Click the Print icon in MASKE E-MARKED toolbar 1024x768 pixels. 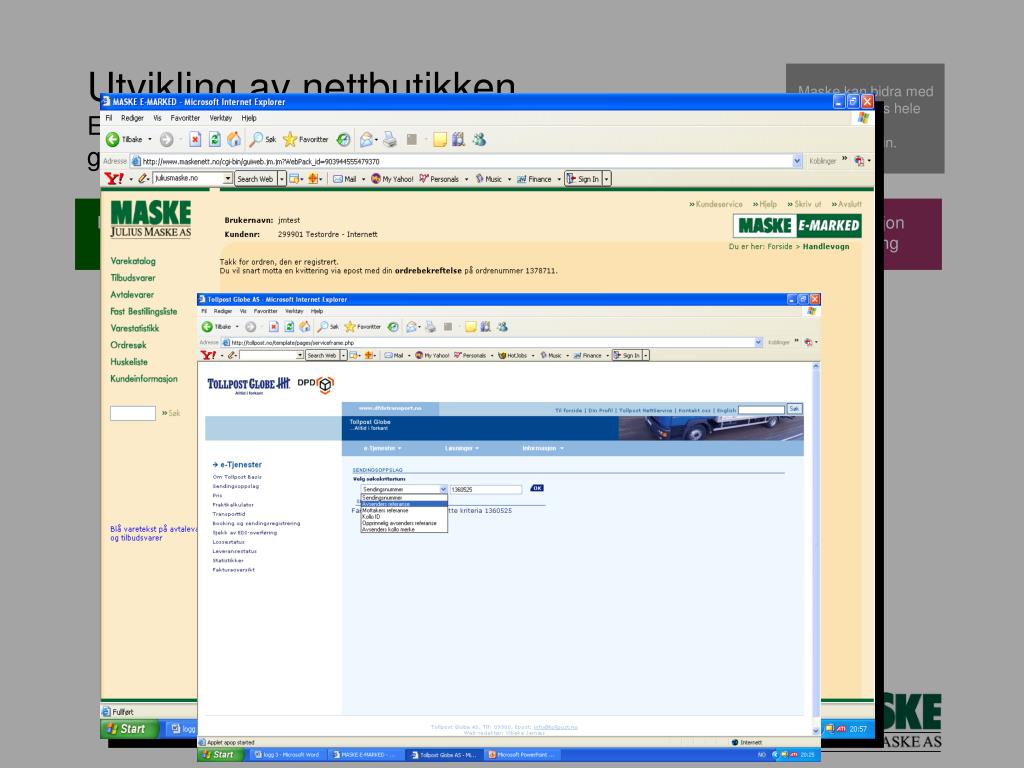coord(390,139)
